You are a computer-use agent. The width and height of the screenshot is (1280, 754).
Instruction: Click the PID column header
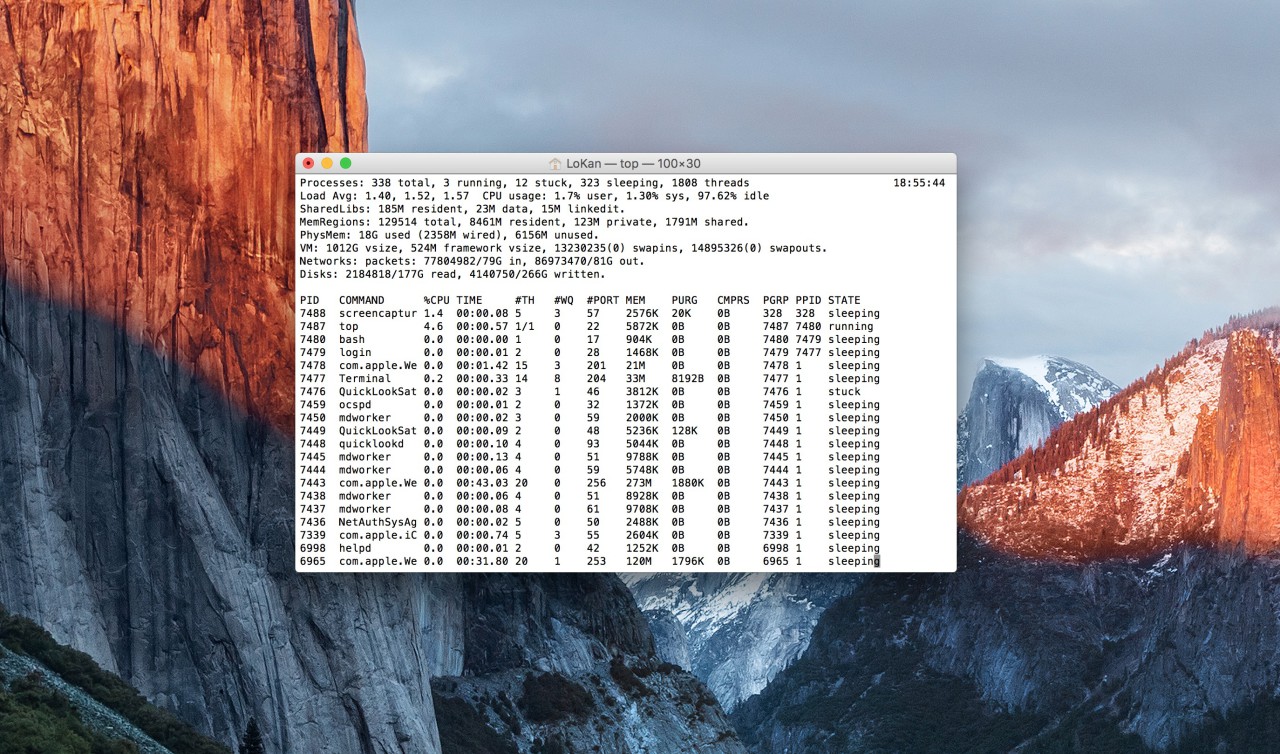[309, 300]
